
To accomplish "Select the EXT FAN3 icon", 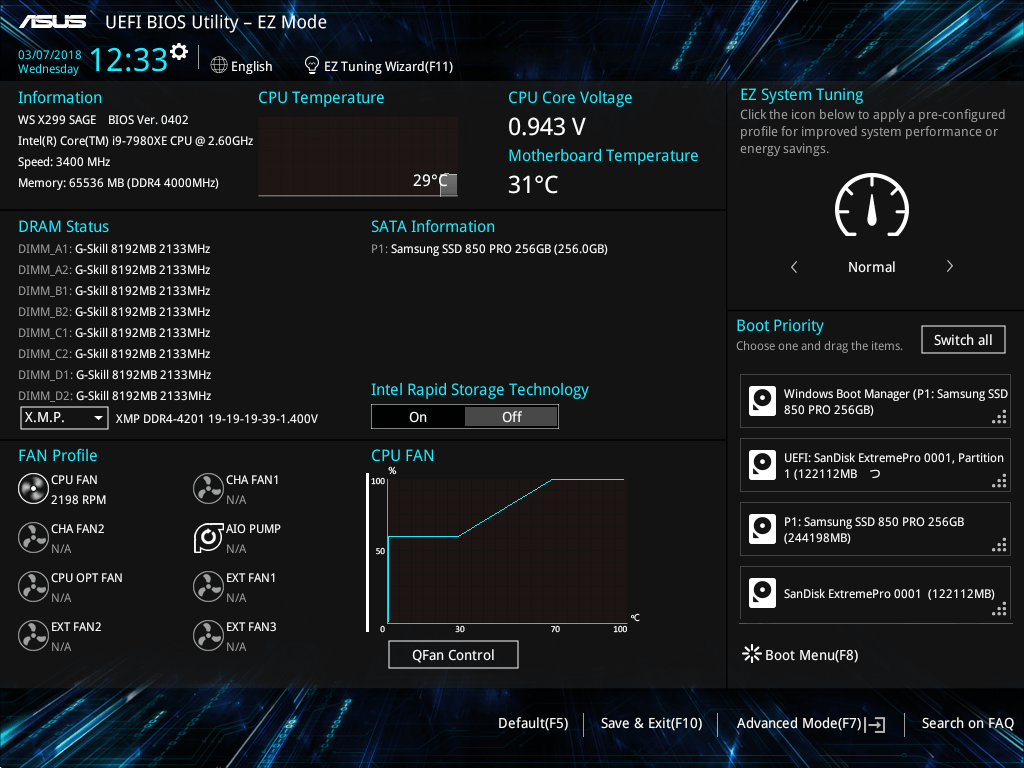I will [x=208, y=635].
